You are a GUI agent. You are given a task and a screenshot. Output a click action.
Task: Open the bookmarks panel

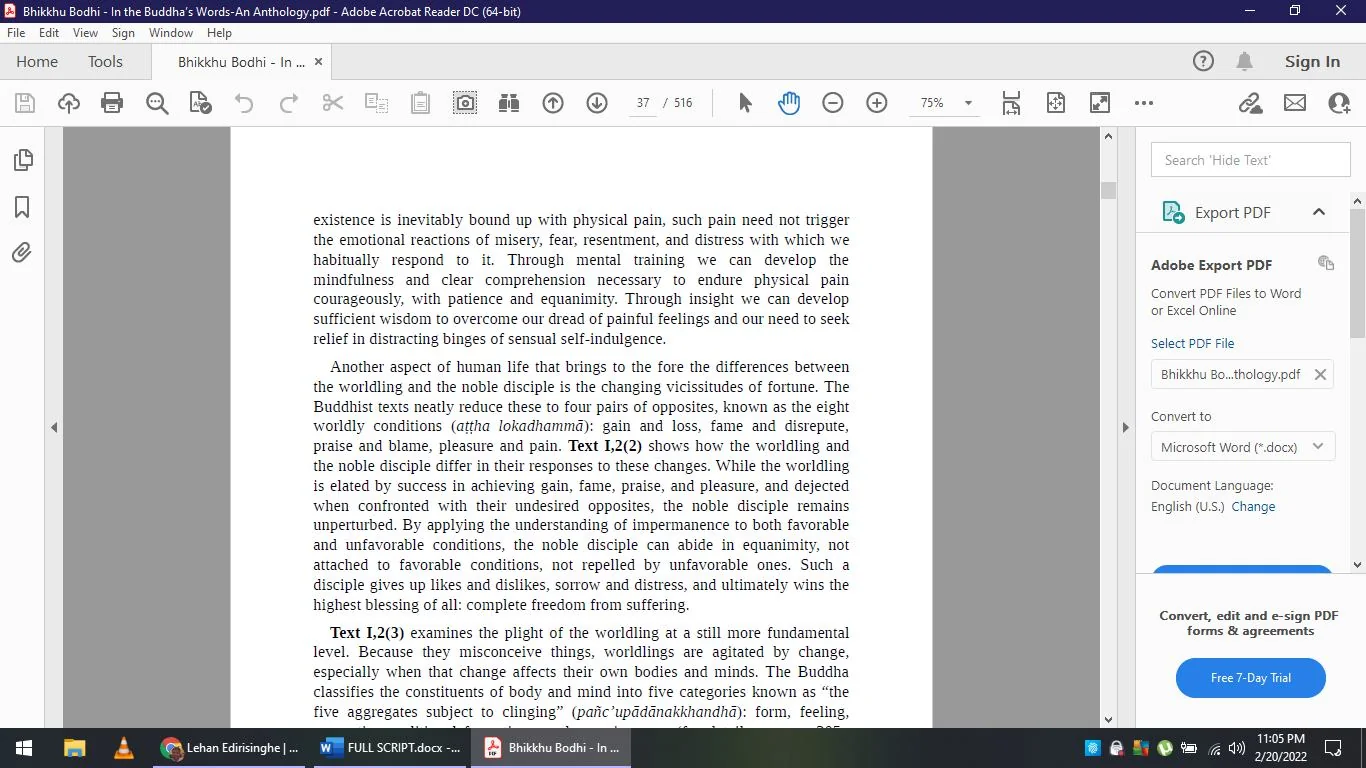(22, 207)
